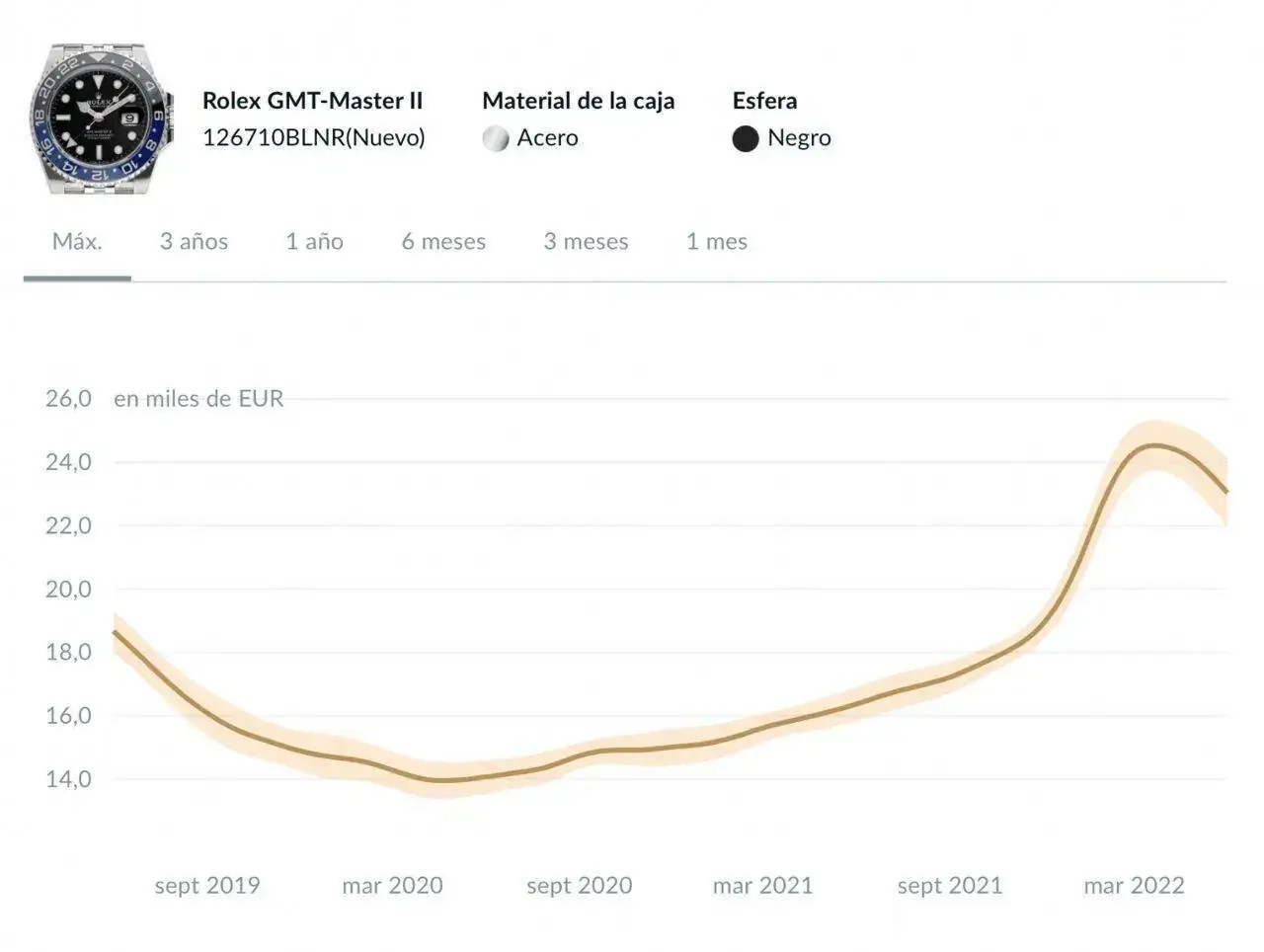Switch to the 1 año tab
1264x952 pixels.
click(x=314, y=242)
